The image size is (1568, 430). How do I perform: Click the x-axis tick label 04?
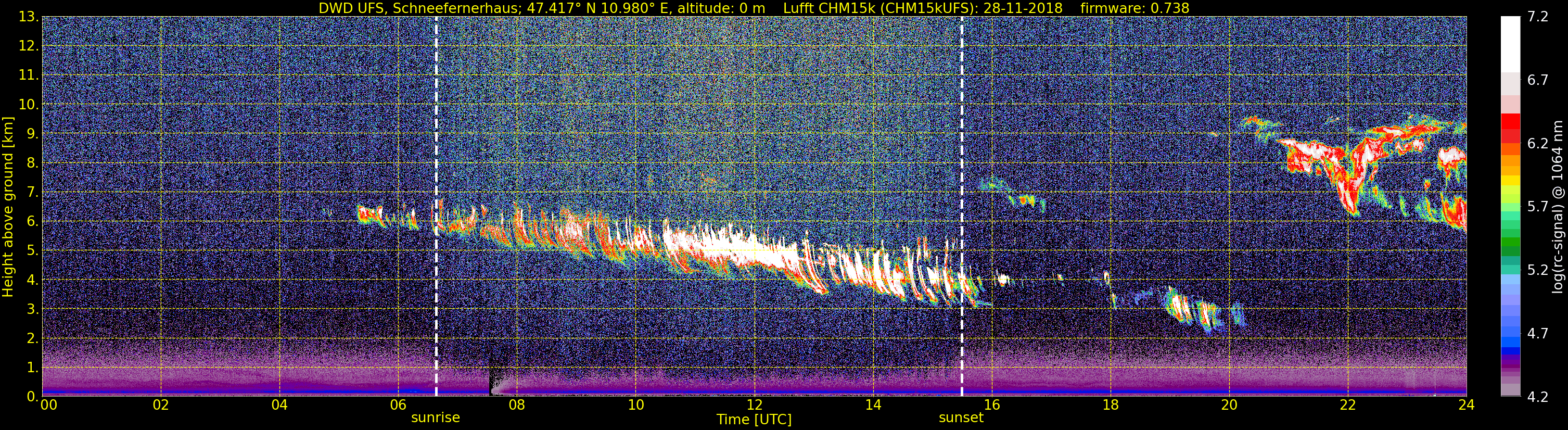(x=279, y=405)
